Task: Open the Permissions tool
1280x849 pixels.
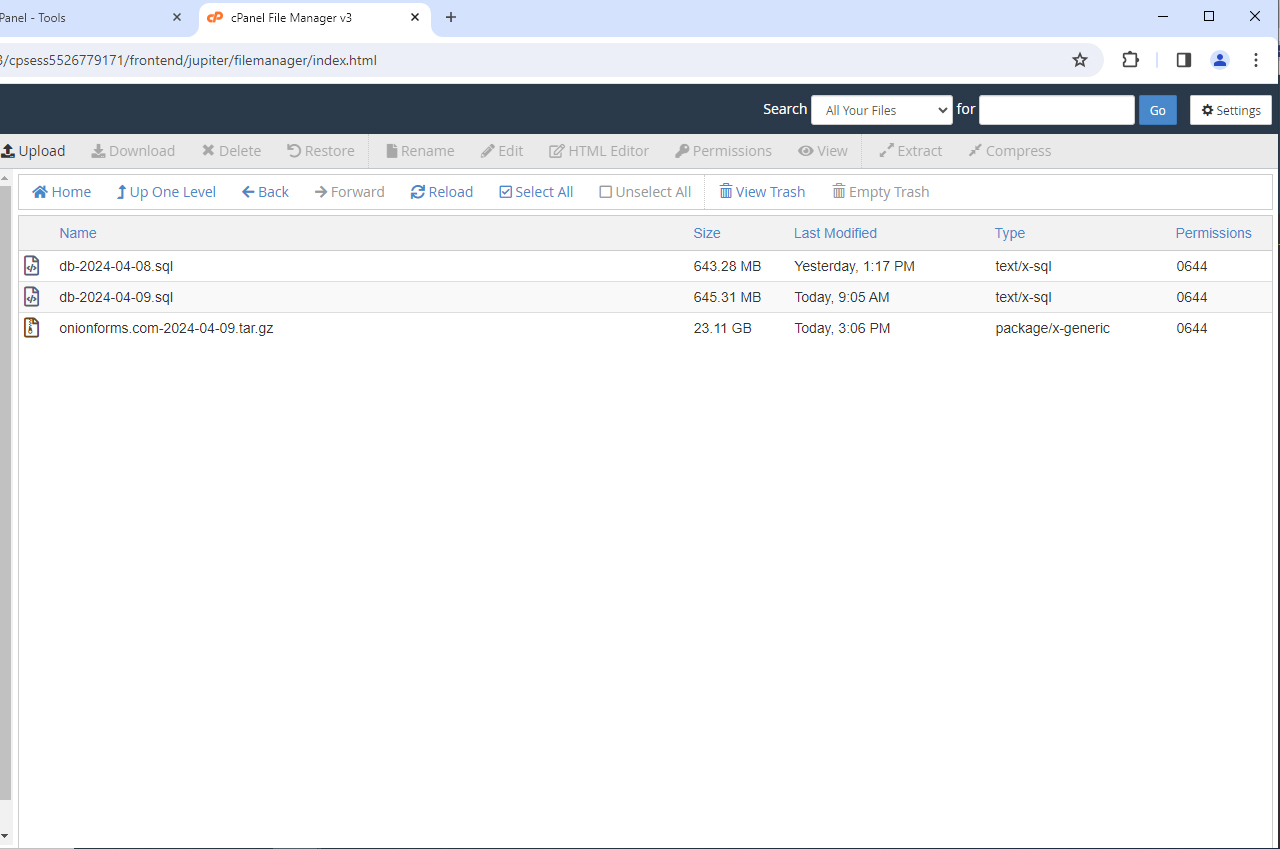Action: click(723, 151)
